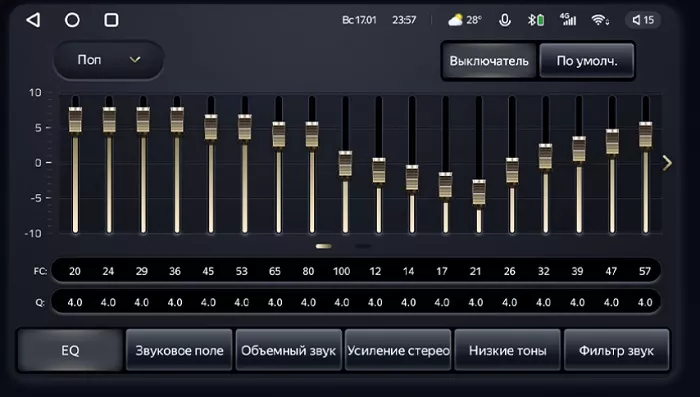
Task: Tap the volume speaker icon showing 15
Action: [643, 20]
